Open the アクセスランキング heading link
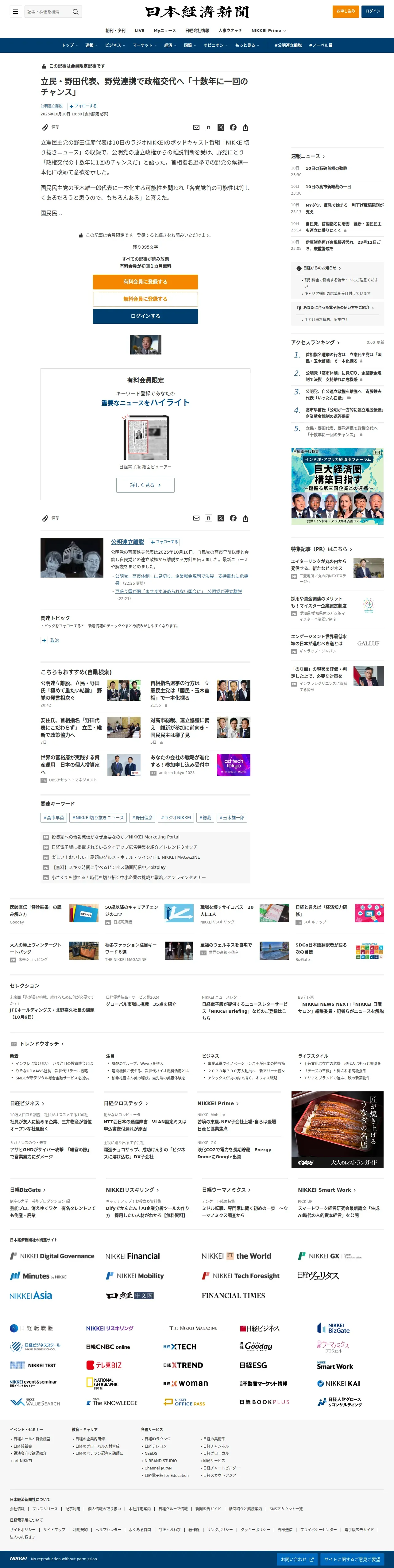394x1568 pixels. tap(315, 342)
